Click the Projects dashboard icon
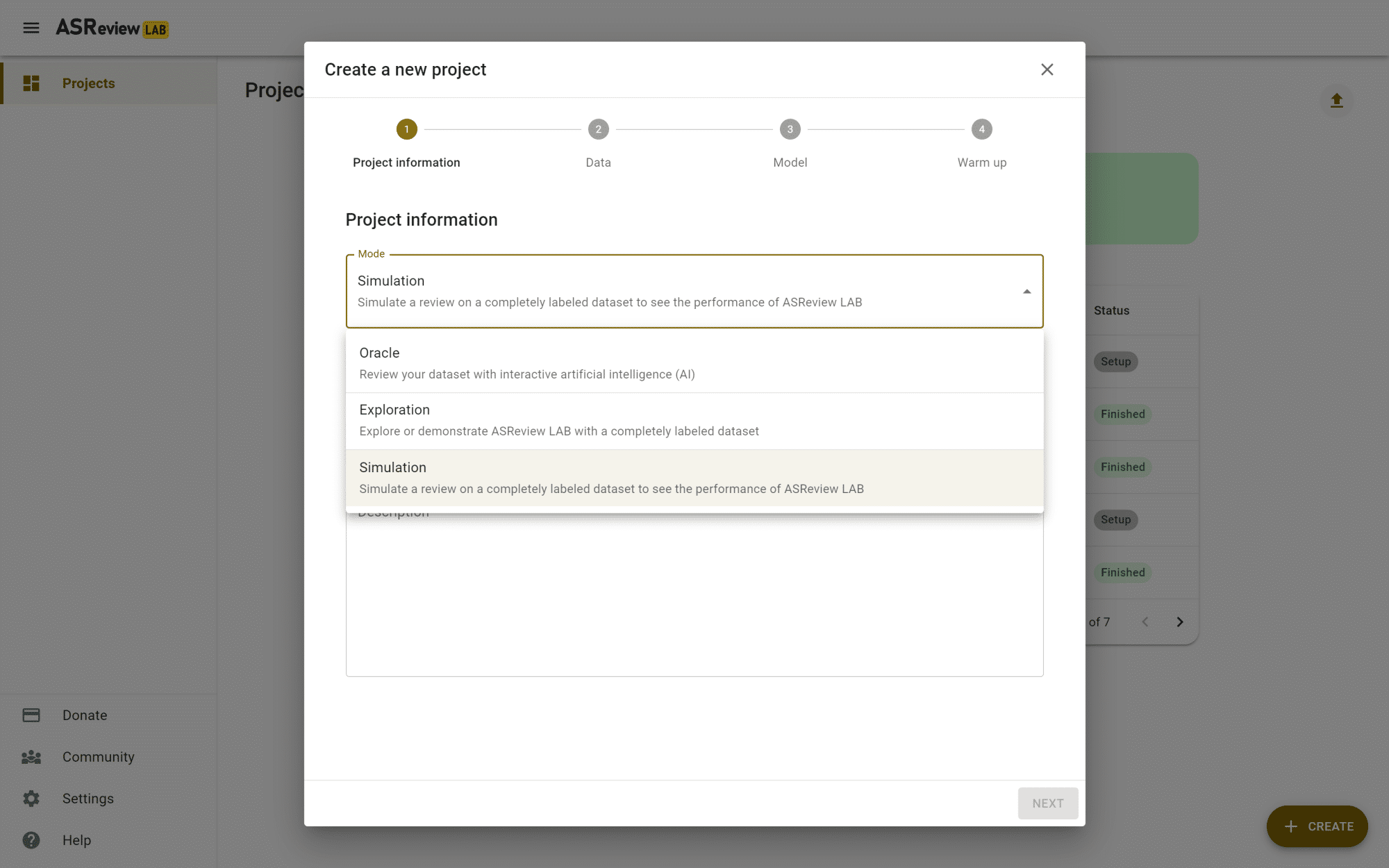The image size is (1389, 868). pyautogui.click(x=31, y=83)
